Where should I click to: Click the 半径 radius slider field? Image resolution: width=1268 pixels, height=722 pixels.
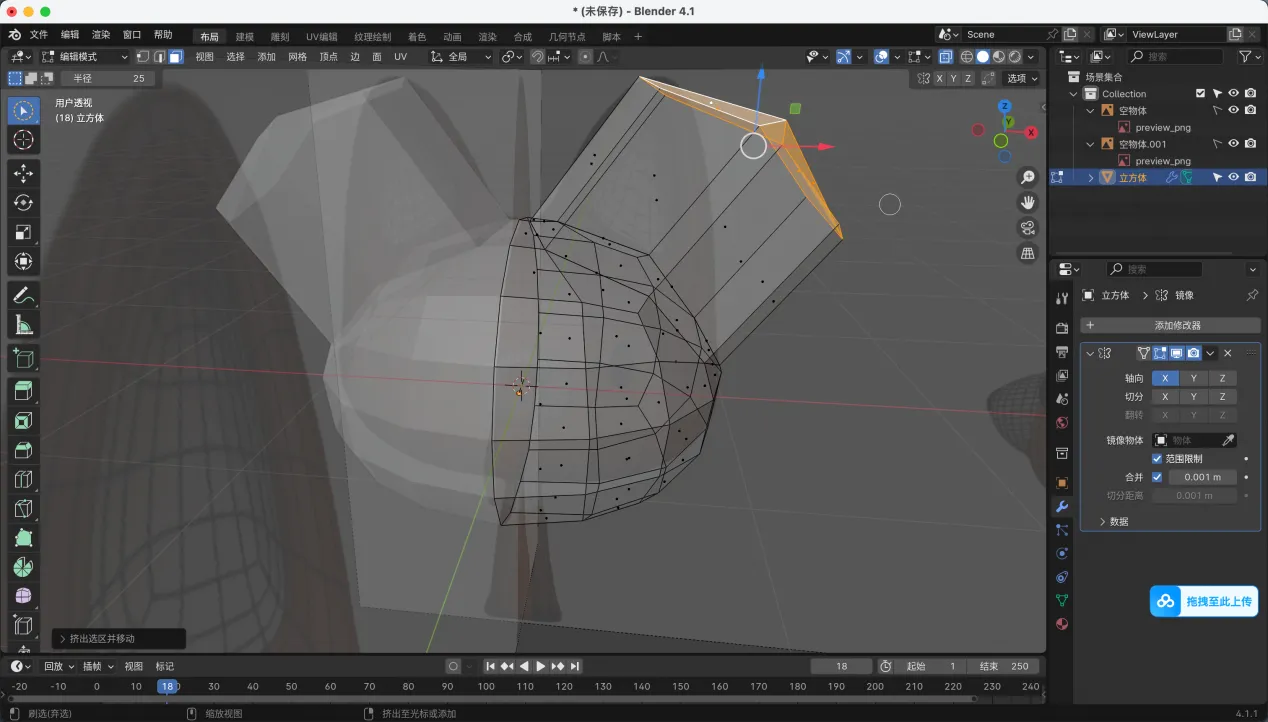point(108,78)
